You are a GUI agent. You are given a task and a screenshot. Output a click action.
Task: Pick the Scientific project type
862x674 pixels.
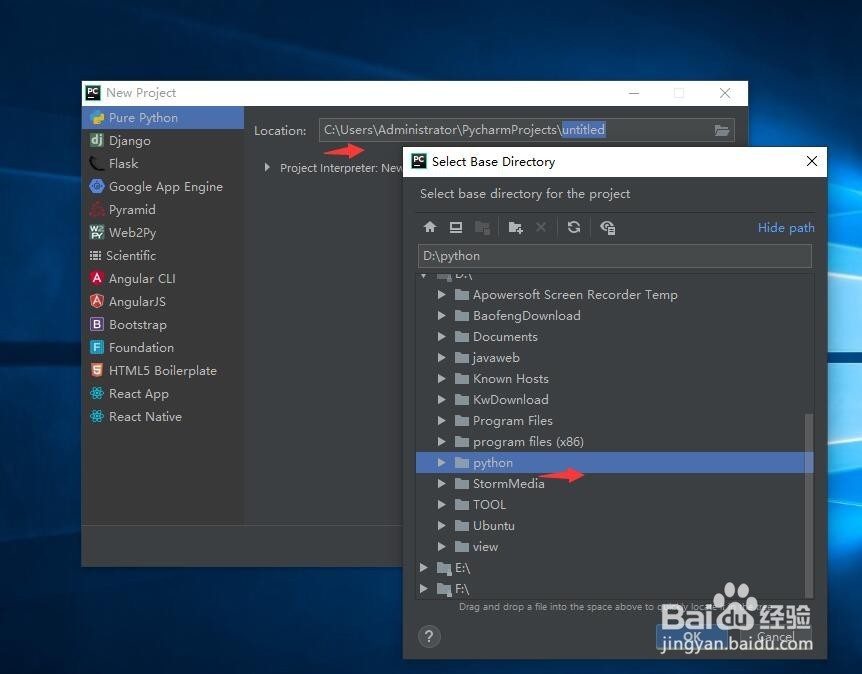coord(162,256)
